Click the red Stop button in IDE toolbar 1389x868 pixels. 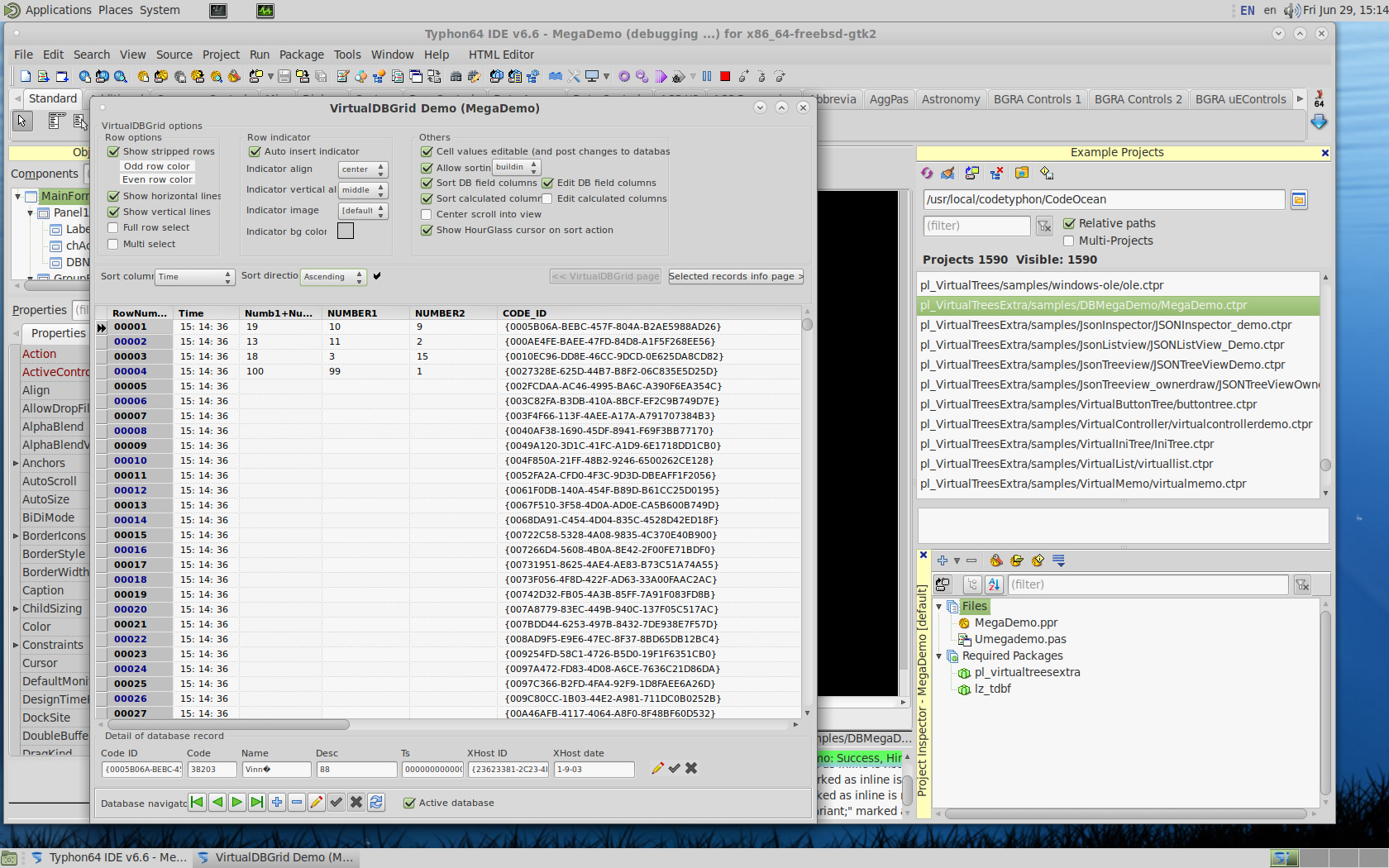pyautogui.click(x=725, y=76)
